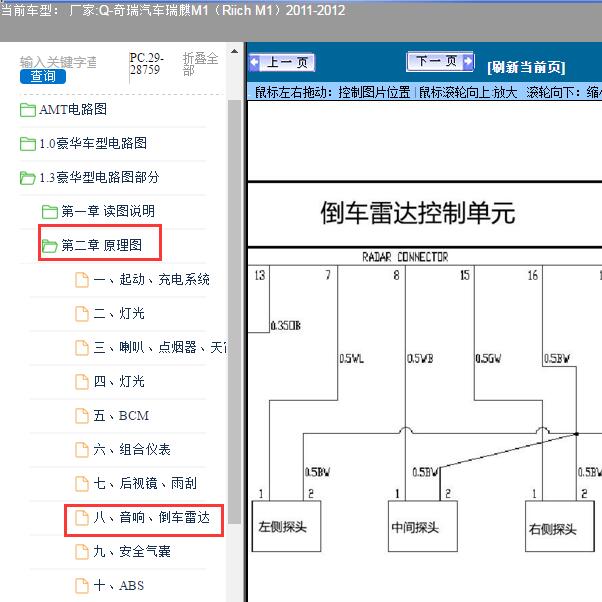Click folder icon of 第一章 读图说明
The width and height of the screenshot is (602, 602).
tap(50, 212)
